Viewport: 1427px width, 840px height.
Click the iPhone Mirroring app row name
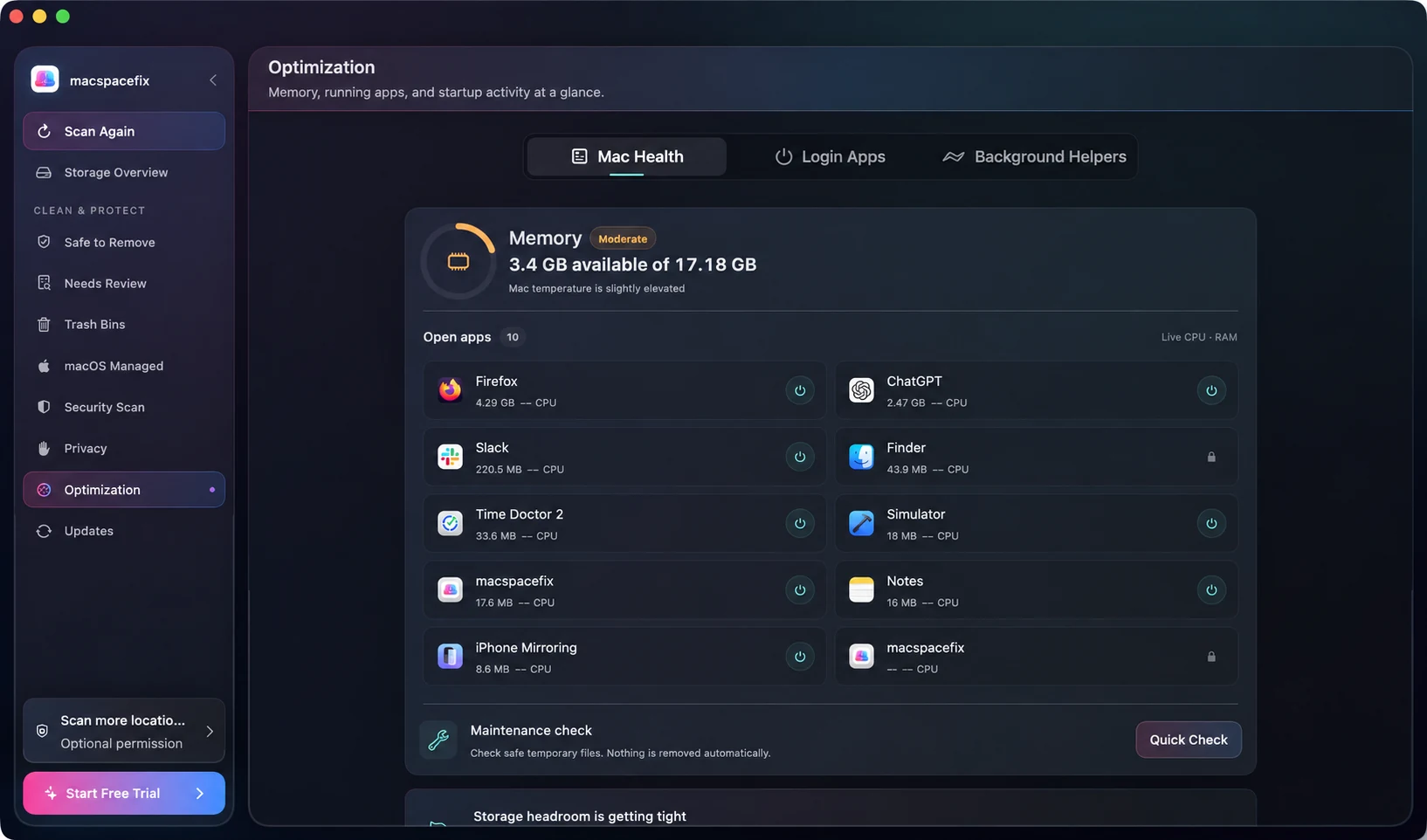[526, 648]
